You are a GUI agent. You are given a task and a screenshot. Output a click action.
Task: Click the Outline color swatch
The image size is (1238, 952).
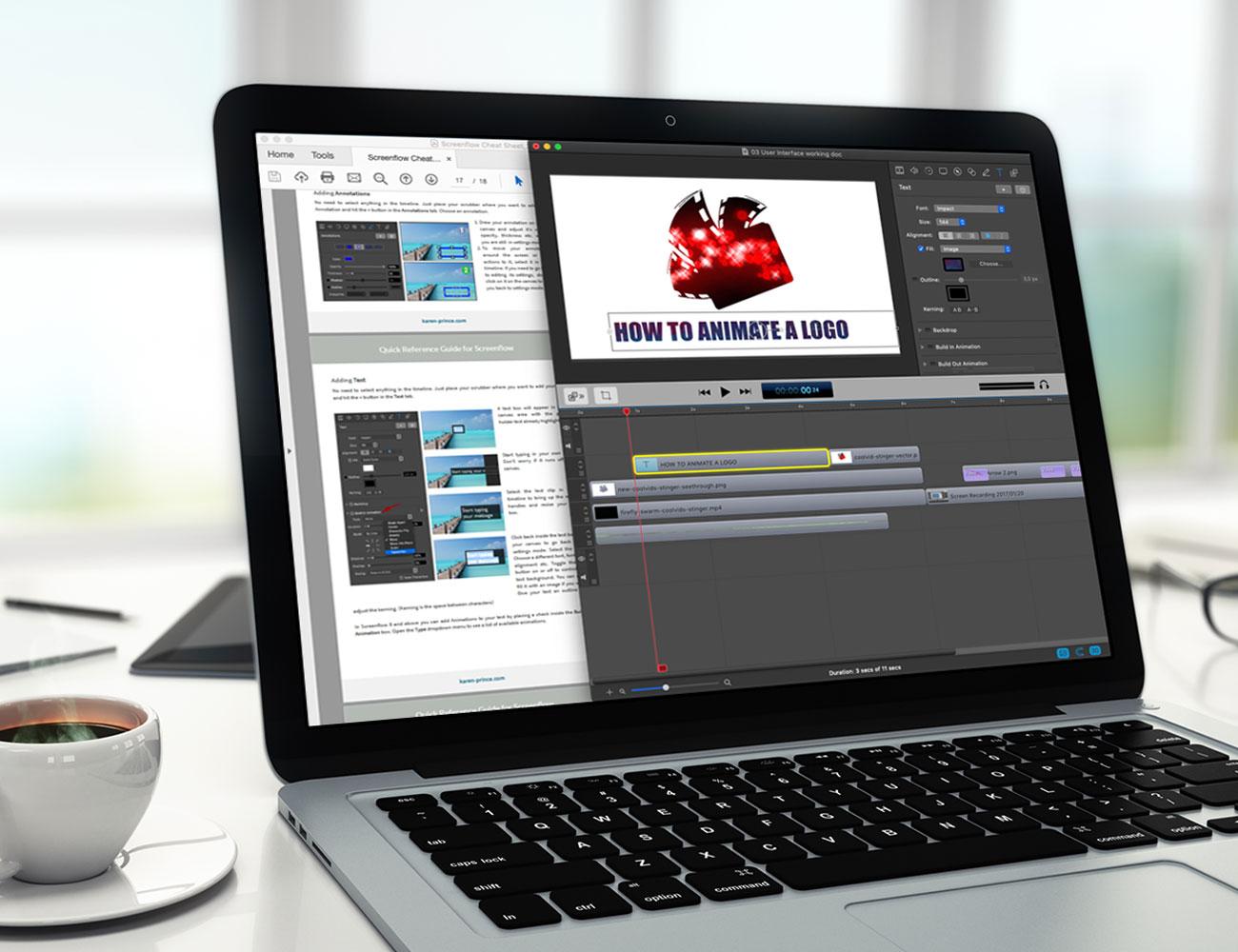point(957,293)
